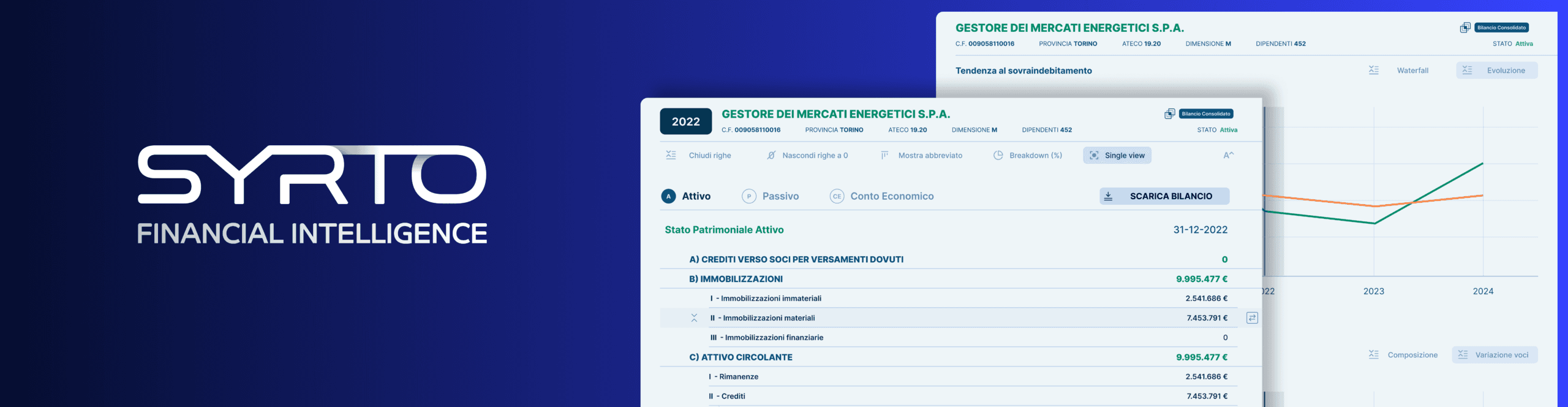Click the 9.995.477 € value for Immobilizzazioni
The image size is (1568, 407).
point(1202,279)
